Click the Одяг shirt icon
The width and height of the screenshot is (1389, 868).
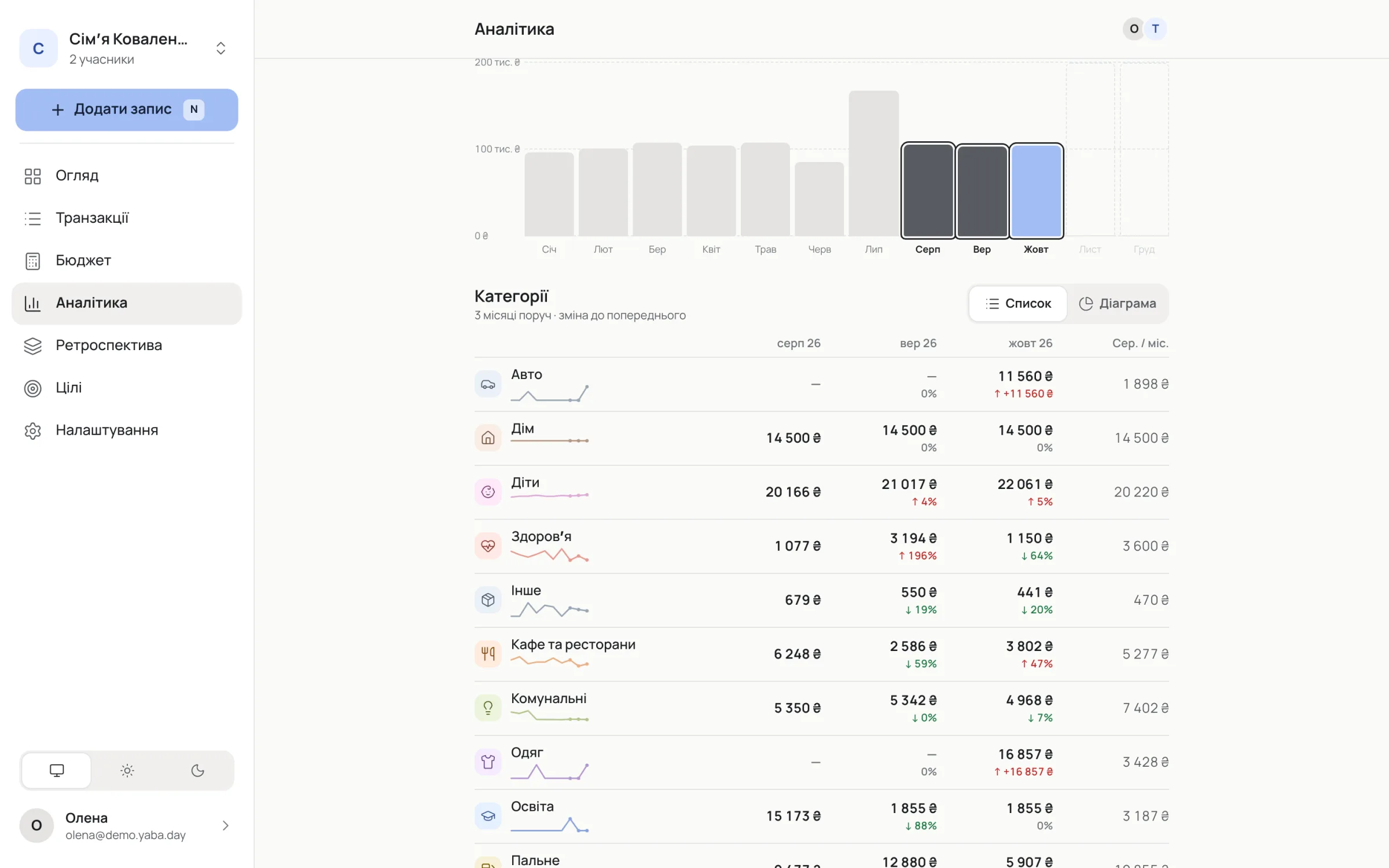tap(488, 762)
